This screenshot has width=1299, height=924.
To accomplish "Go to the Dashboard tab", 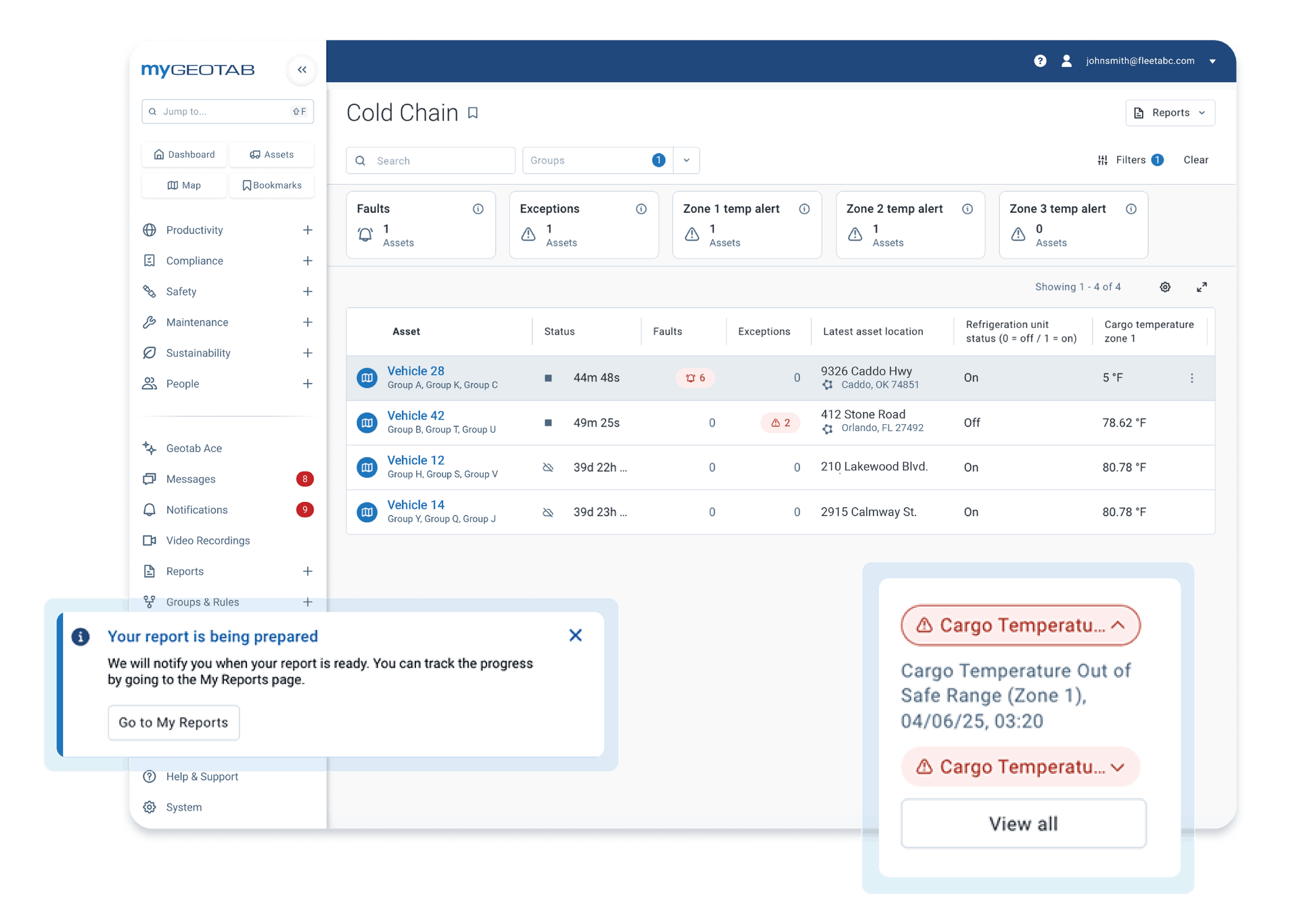I will [x=184, y=154].
